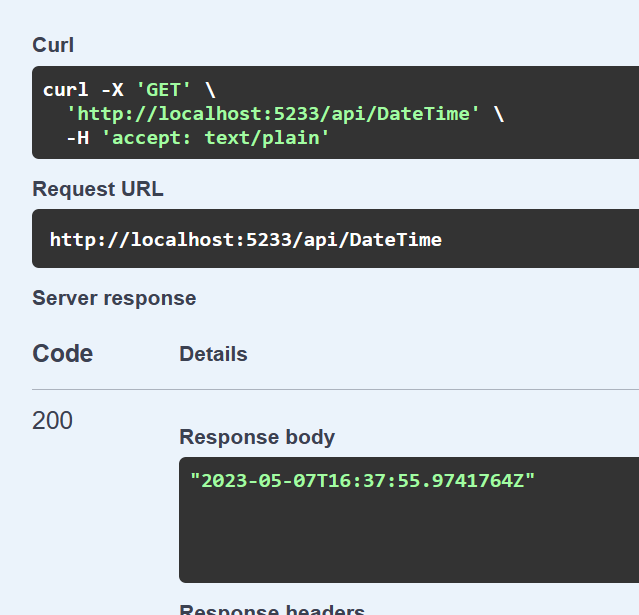Click empty area below the response timestamp

click(400, 540)
